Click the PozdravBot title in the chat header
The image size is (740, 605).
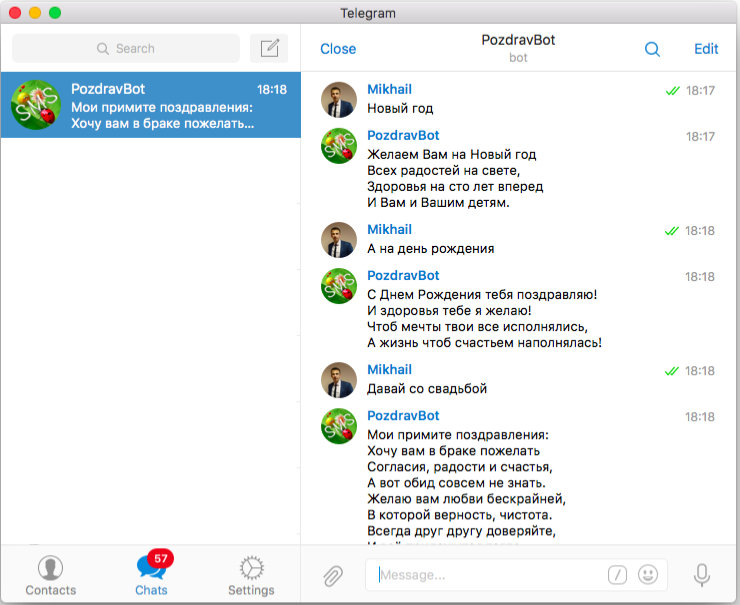(518, 40)
